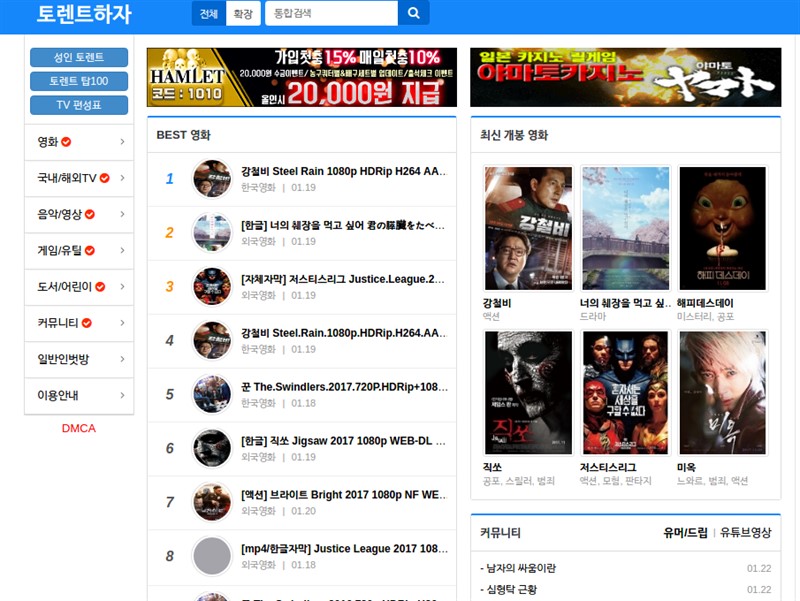Open the 성인 토렌트 button
This screenshot has height=601, width=800.
79,57
